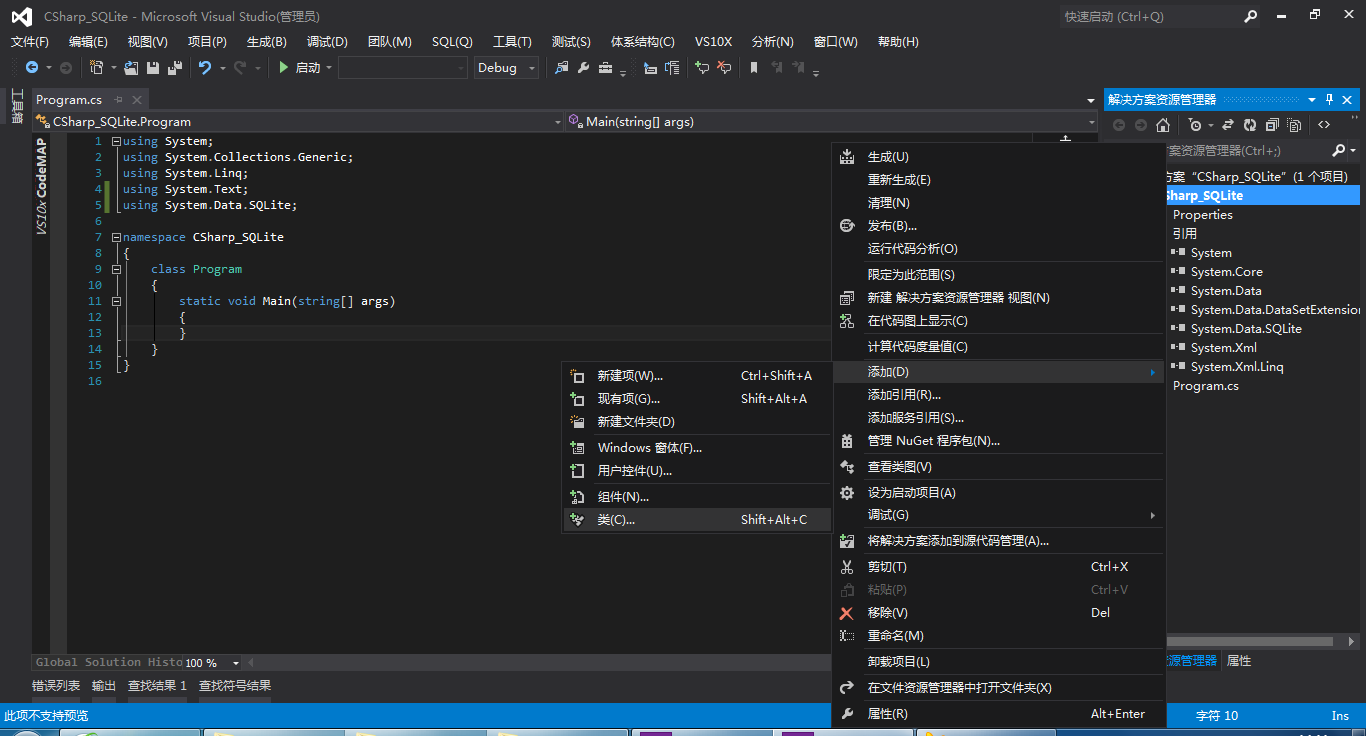Switch to the 输出 panel tab

103,685
